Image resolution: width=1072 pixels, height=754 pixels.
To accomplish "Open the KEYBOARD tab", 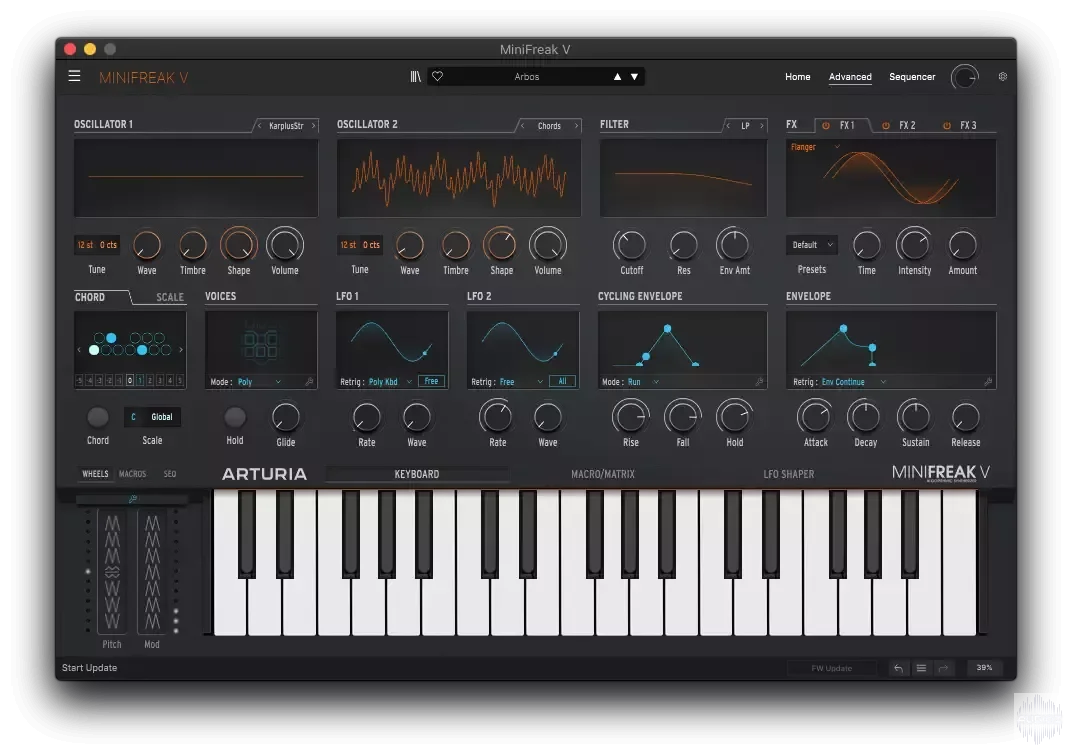I will coord(416,474).
